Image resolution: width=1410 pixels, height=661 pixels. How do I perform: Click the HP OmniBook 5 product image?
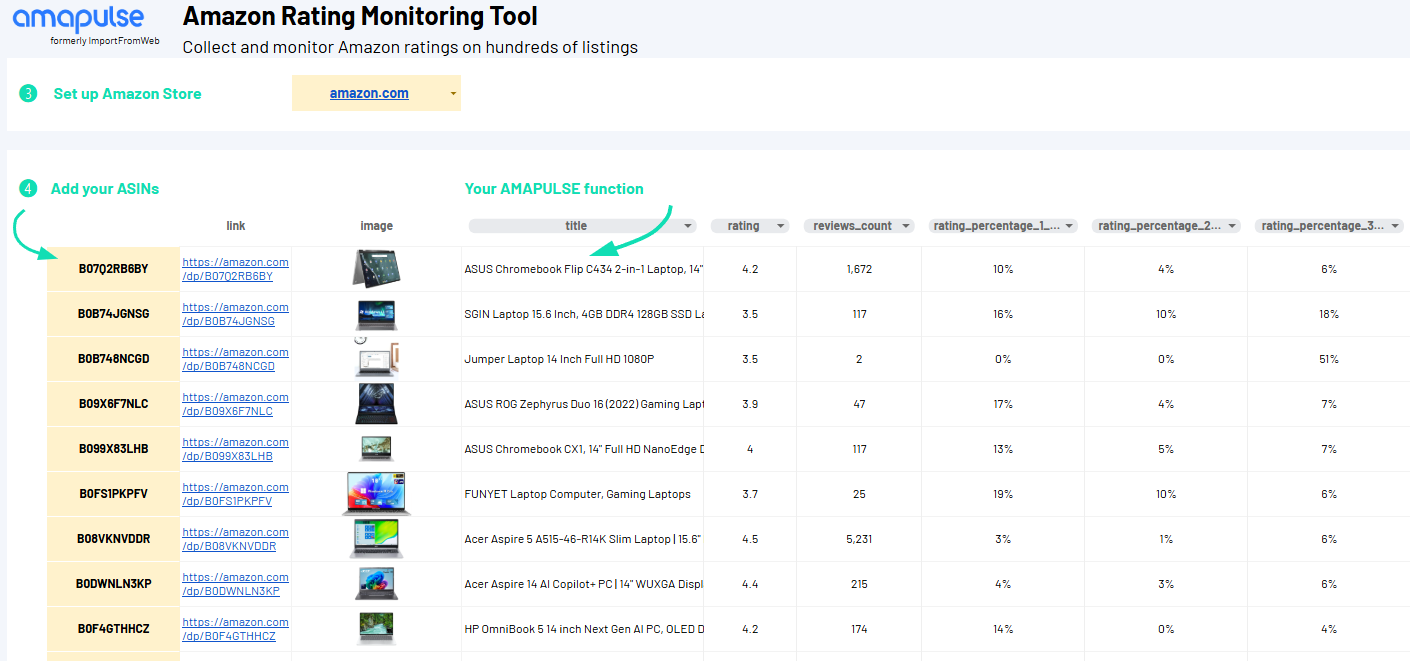pos(376,629)
